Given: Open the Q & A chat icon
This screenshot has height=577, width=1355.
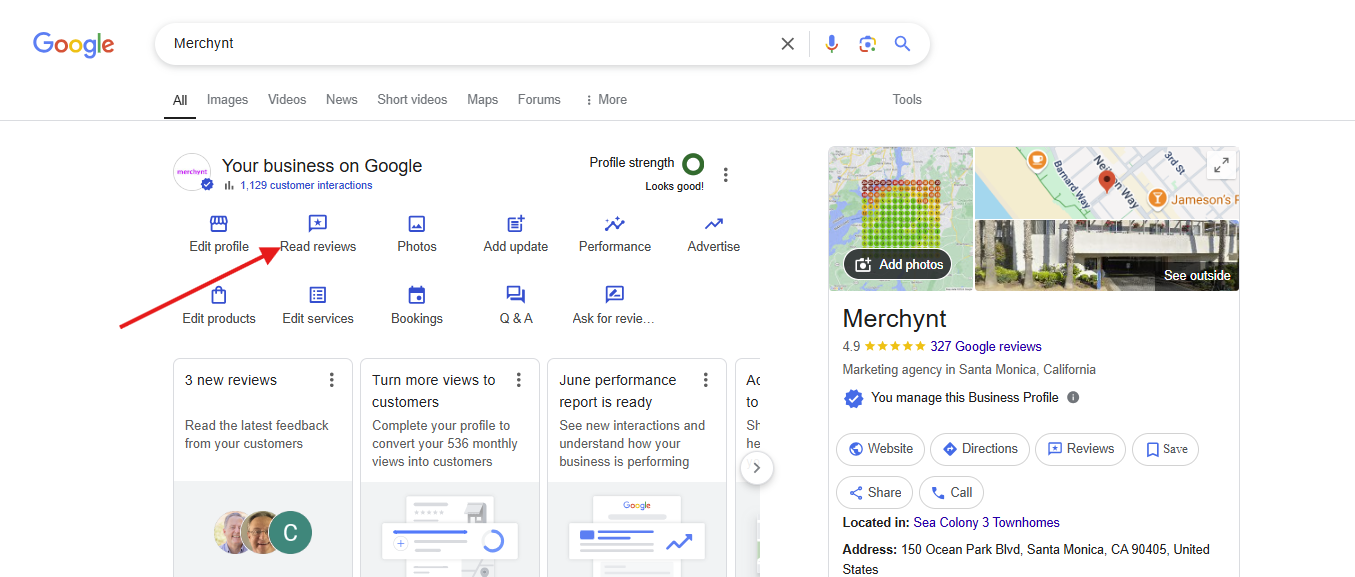Looking at the screenshot, I should [x=516, y=295].
